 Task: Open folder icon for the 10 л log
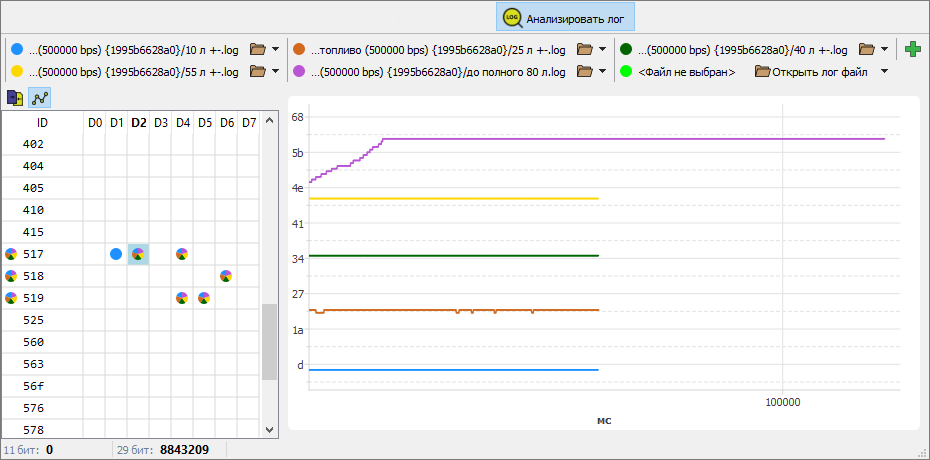click(258, 49)
